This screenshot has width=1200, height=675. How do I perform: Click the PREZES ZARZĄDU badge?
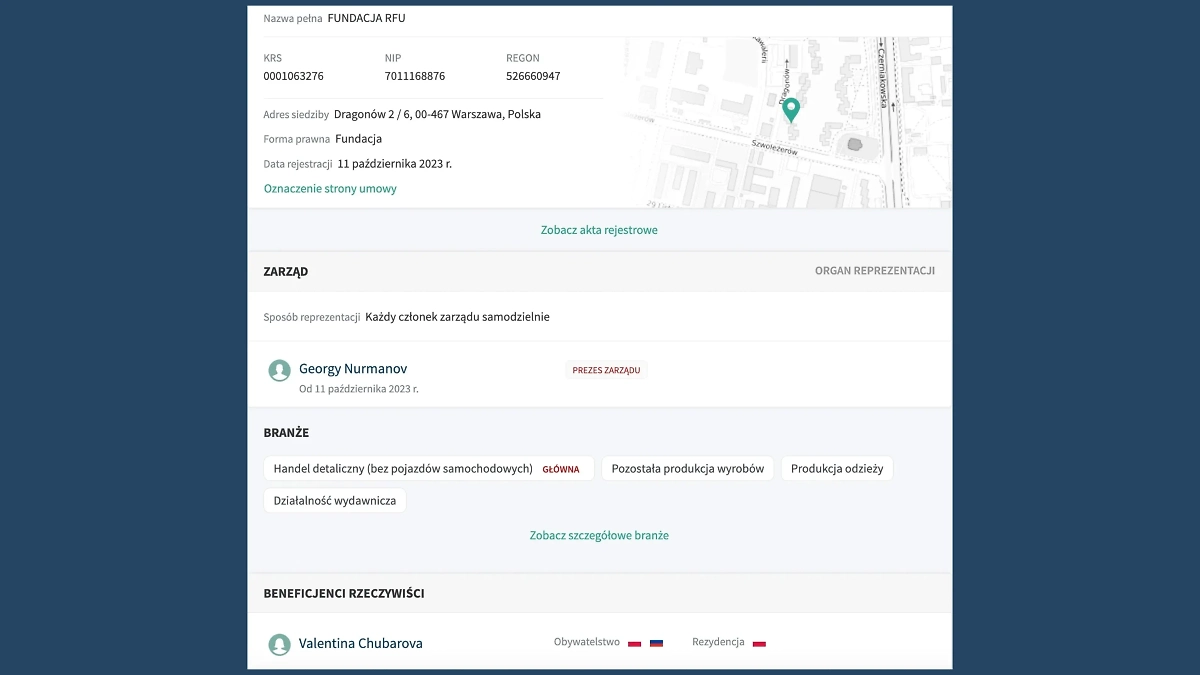606,369
